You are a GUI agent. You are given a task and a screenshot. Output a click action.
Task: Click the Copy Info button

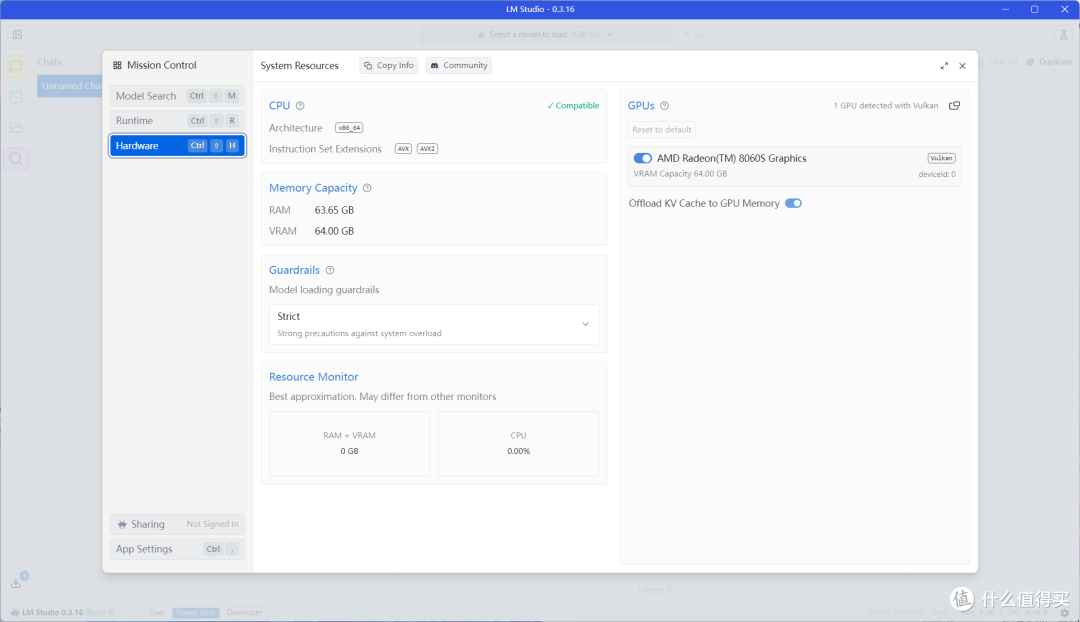tap(388, 65)
